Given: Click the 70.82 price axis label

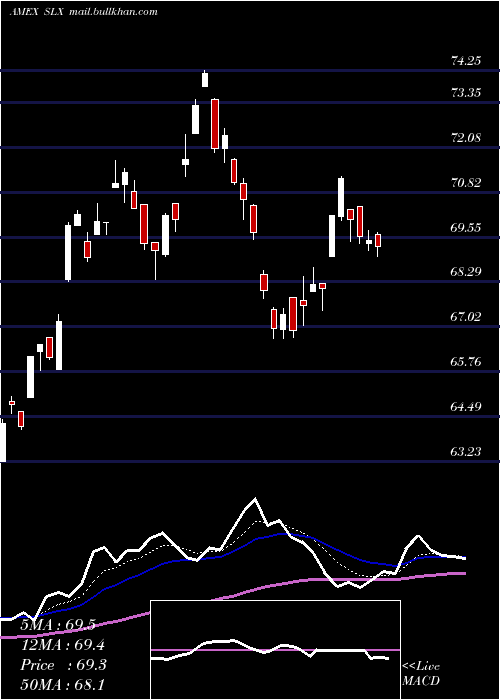Looking at the screenshot, I should tap(466, 183).
